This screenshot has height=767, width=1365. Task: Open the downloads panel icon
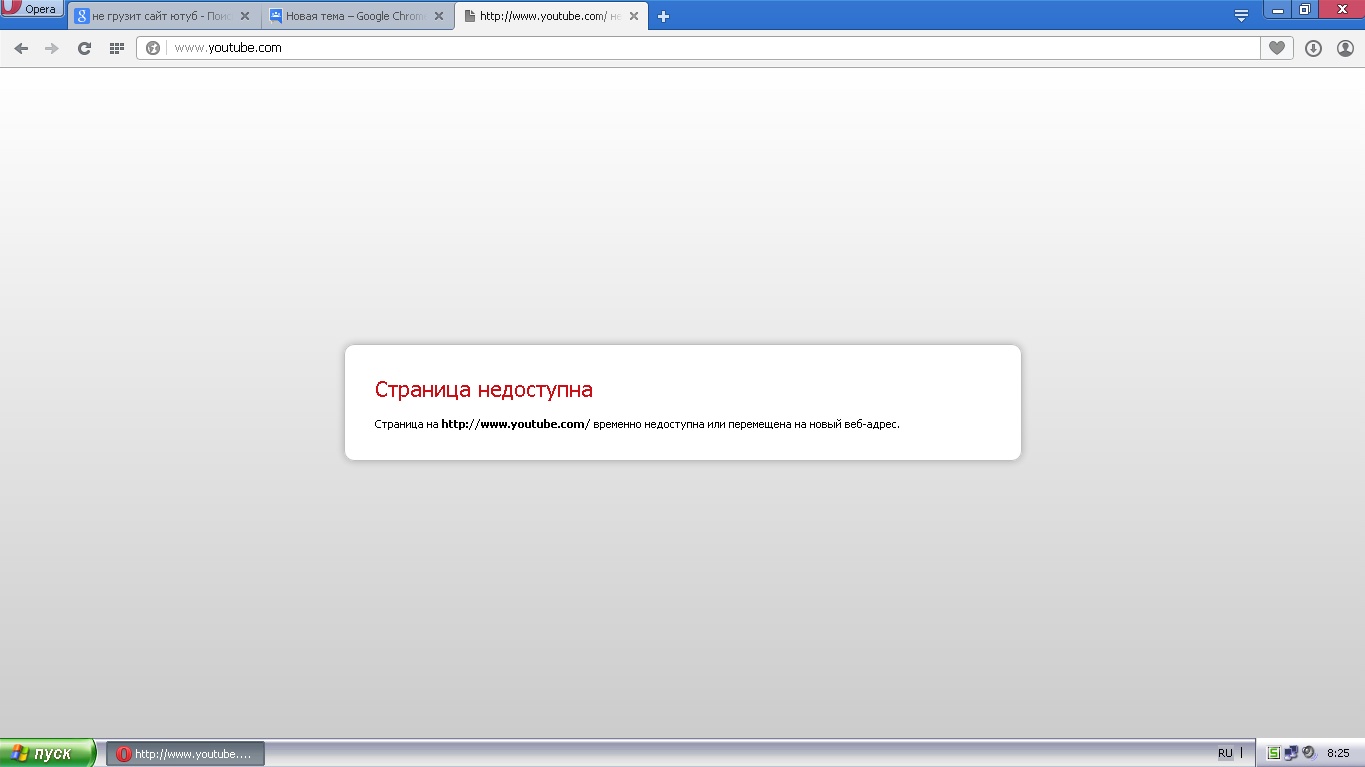pyautogui.click(x=1313, y=48)
